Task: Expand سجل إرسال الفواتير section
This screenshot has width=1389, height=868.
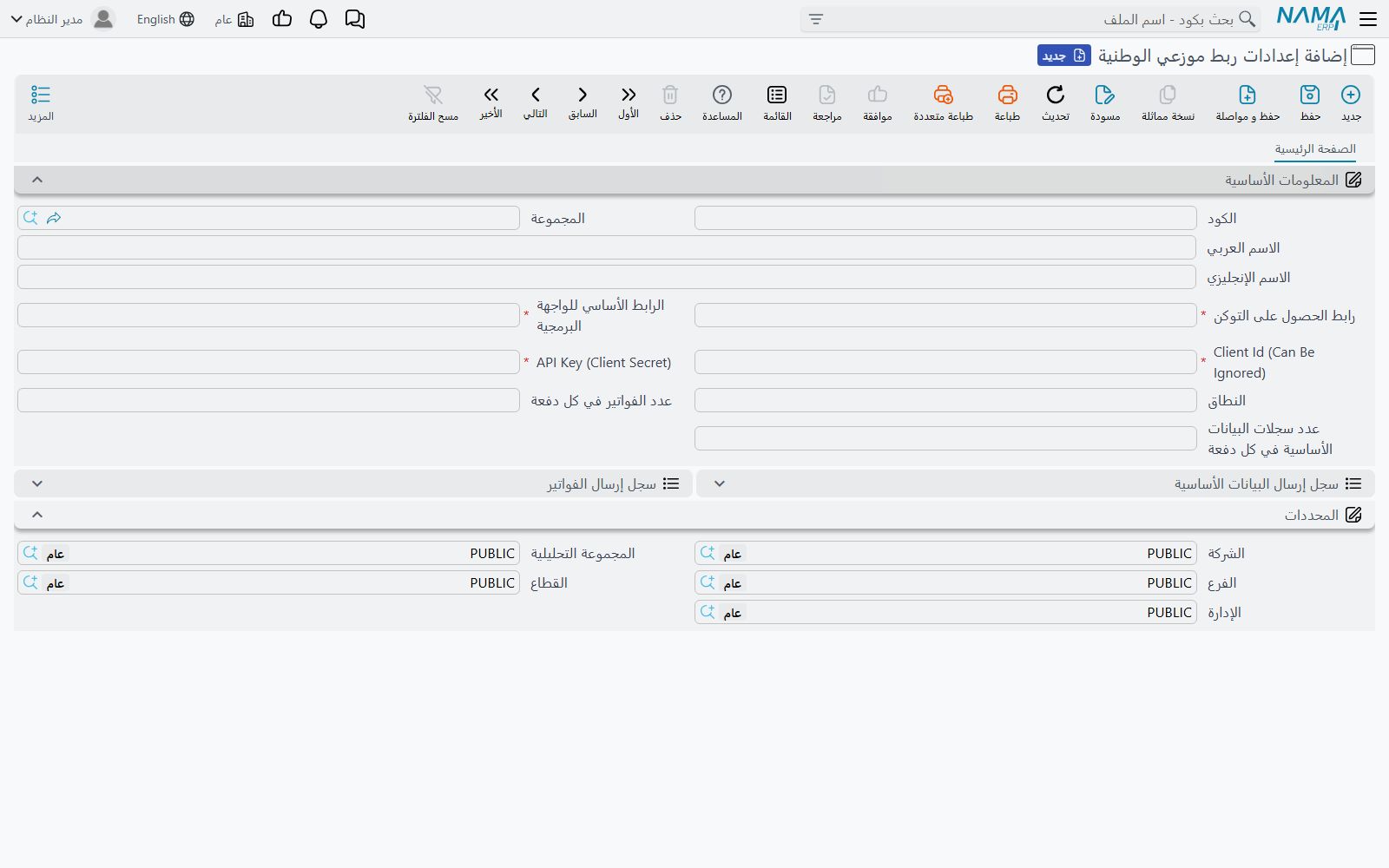Action: (37, 483)
